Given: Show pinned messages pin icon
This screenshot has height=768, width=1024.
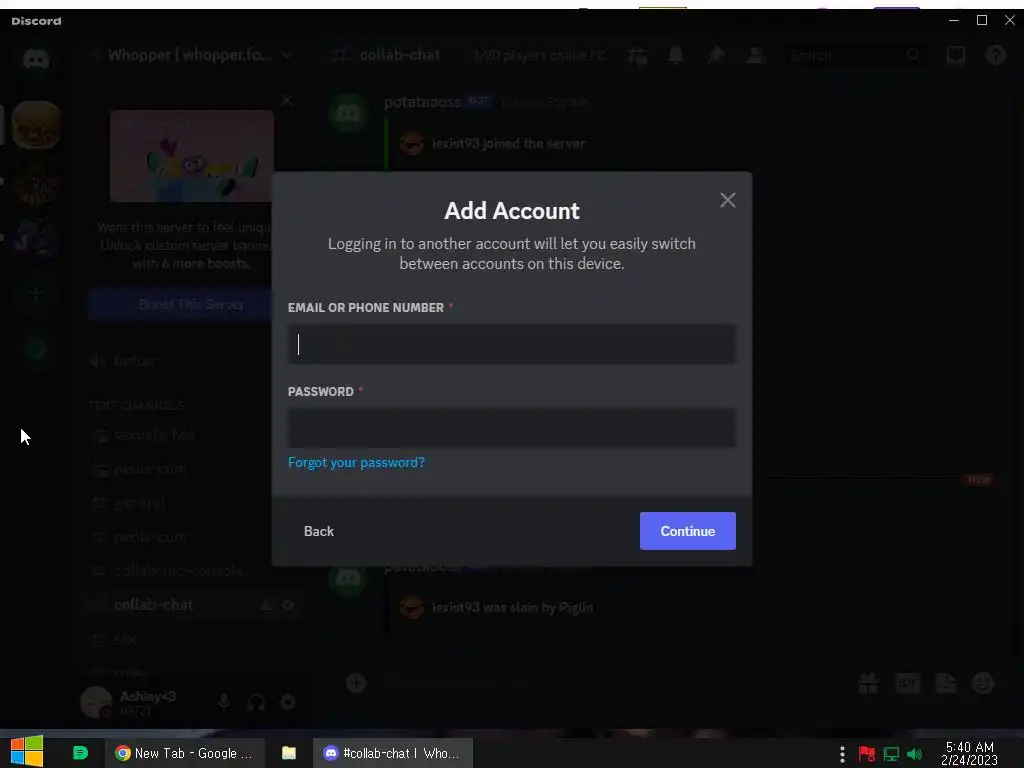Looking at the screenshot, I should pos(716,56).
